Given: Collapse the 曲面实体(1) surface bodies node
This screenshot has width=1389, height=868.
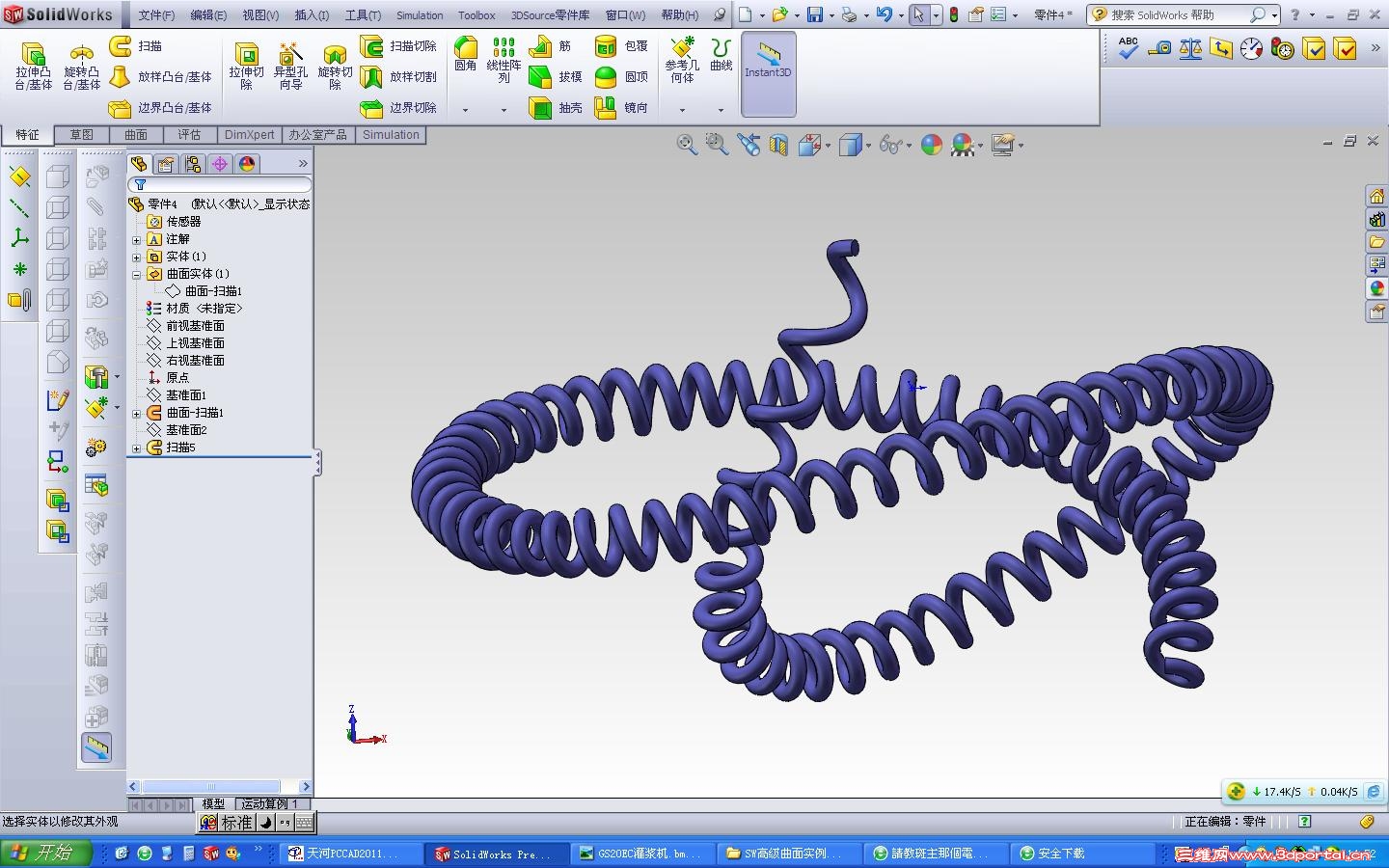Looking at the screenshot, I should pyautogui.click(x=137, y=274).
